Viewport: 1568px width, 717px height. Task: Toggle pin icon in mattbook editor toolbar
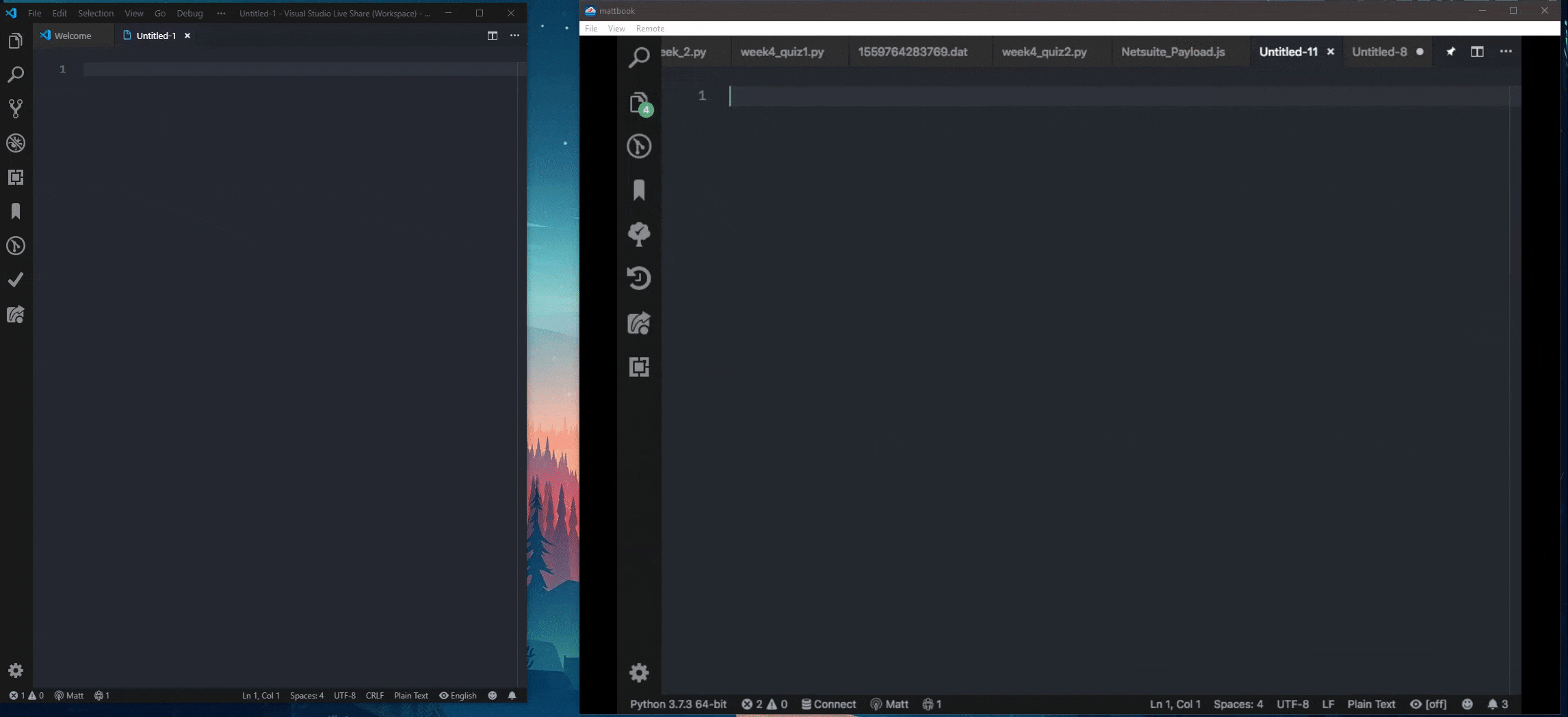click(1450, 51)
